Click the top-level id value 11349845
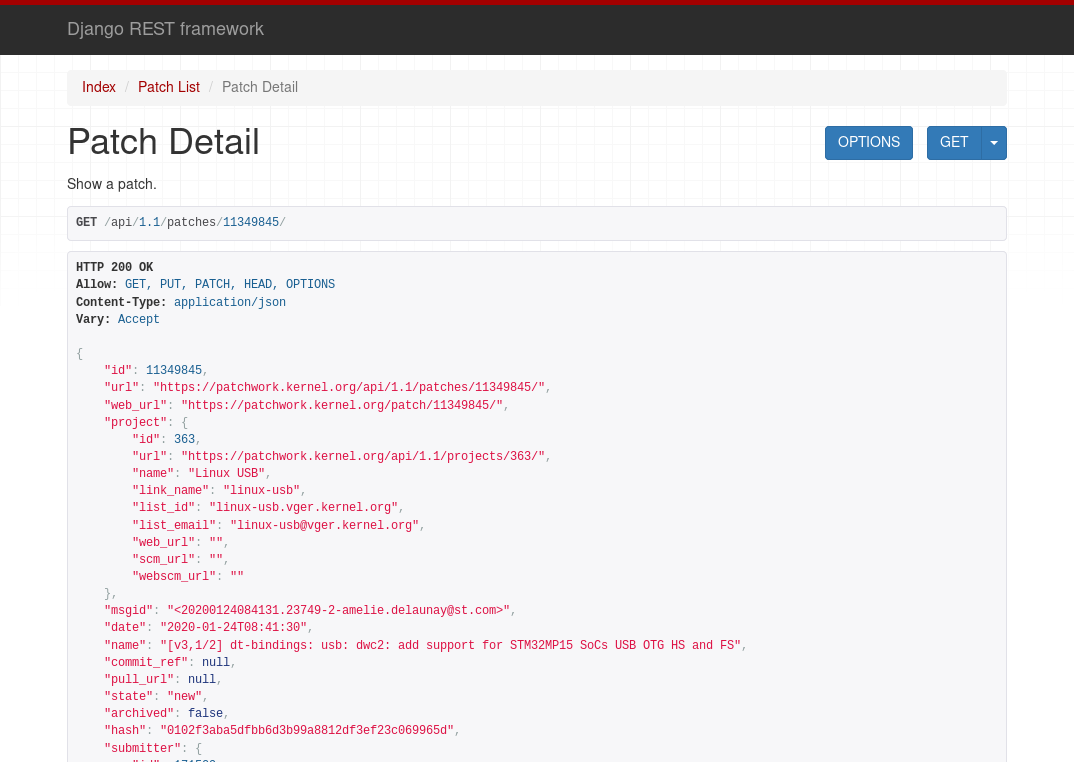The height and width of the screenshot is (762, 1074). coord(174,370)
